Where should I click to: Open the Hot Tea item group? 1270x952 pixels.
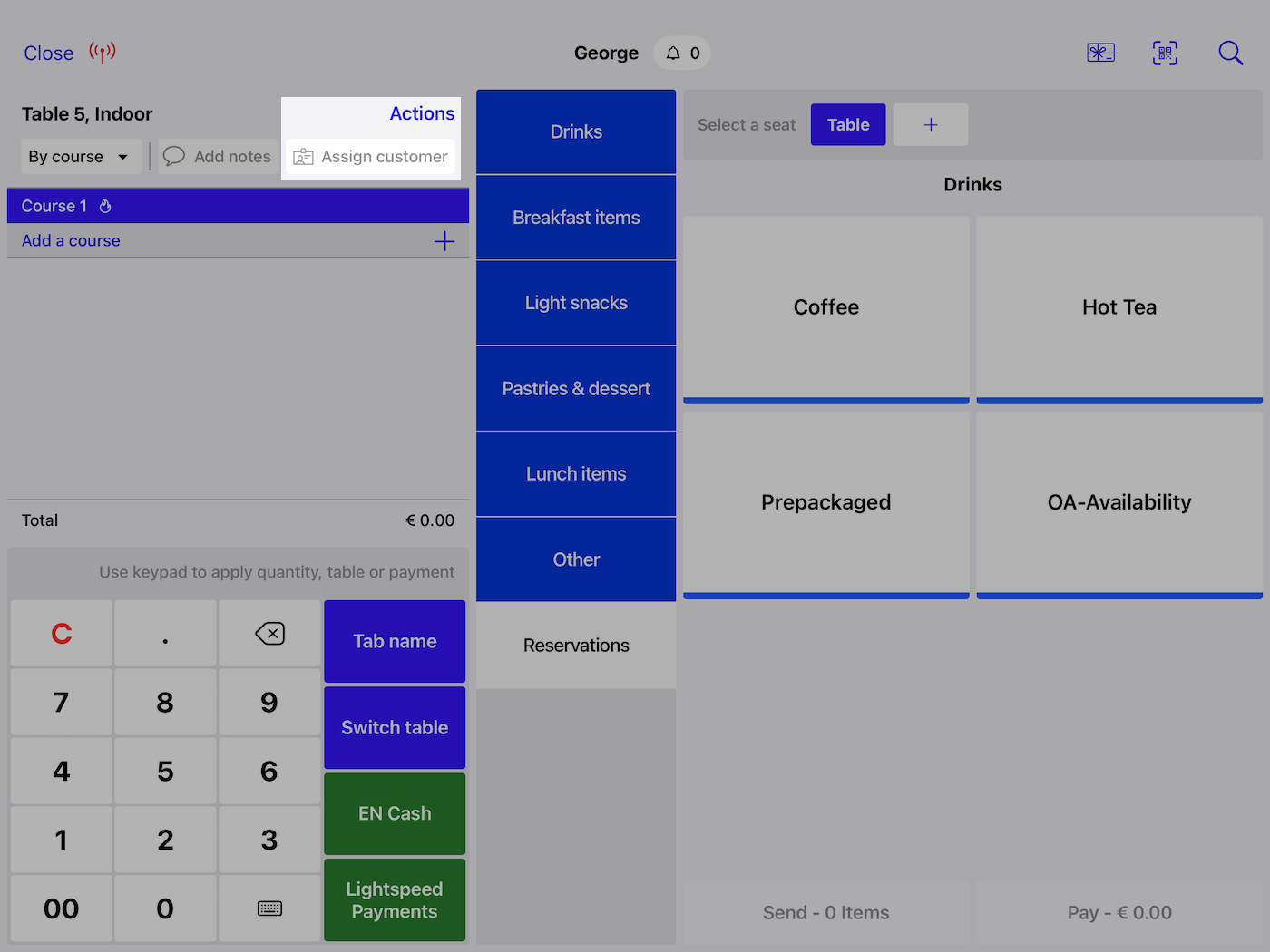(x=1119, y=309)
